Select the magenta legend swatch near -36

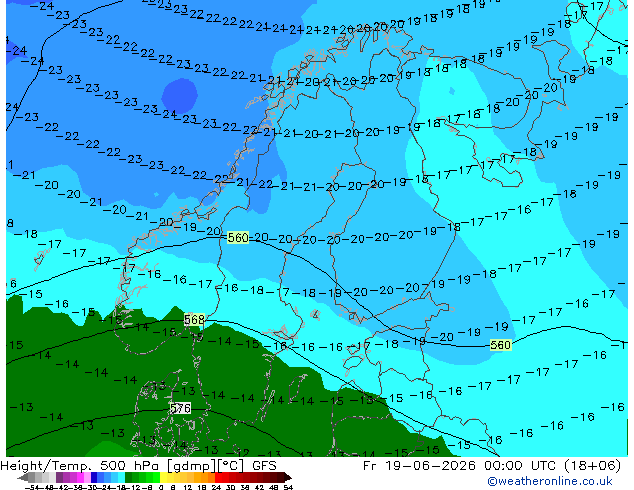[80, 477]
